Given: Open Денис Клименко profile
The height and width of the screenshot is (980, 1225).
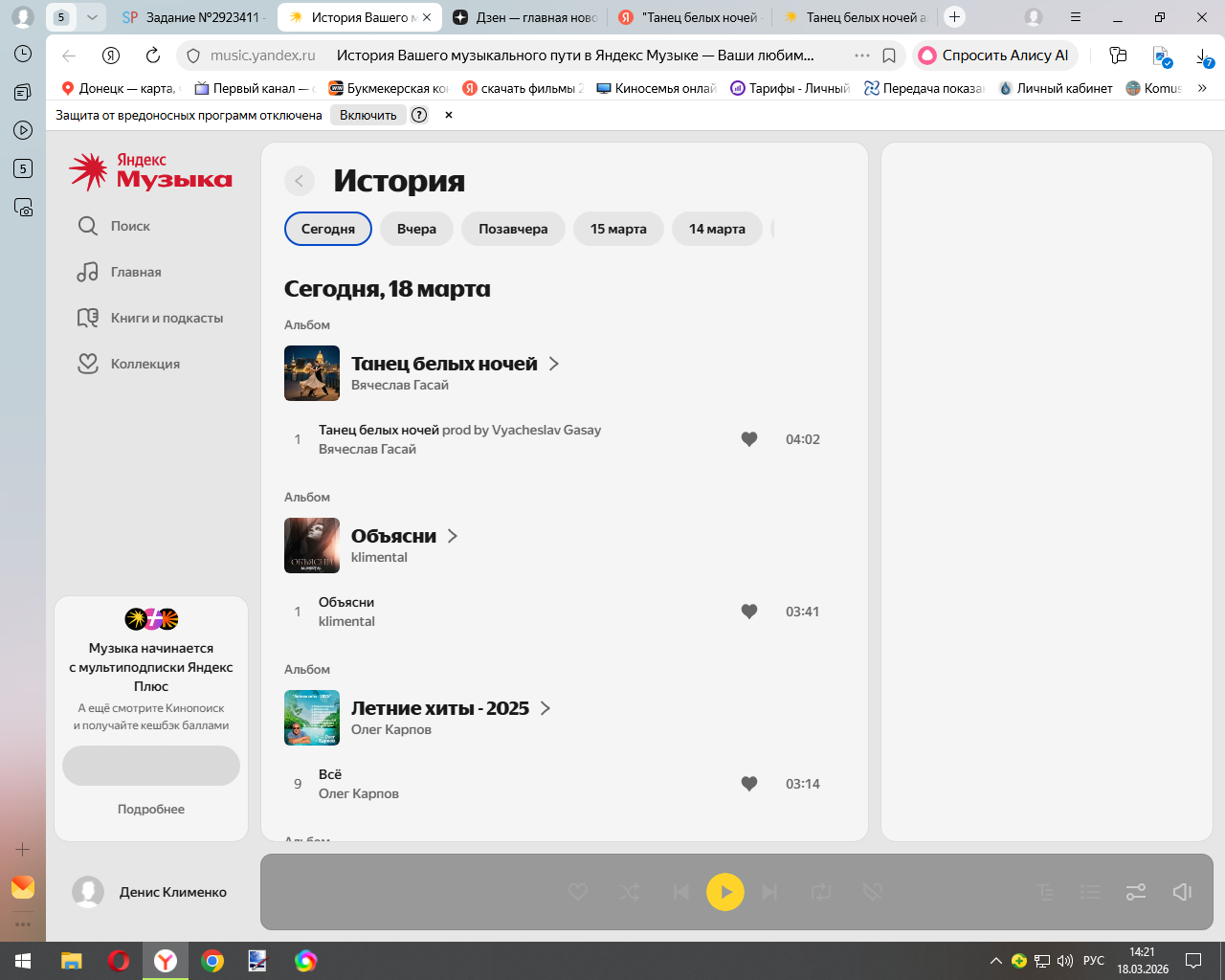Looking at the screenshot, I should [149, 892].
